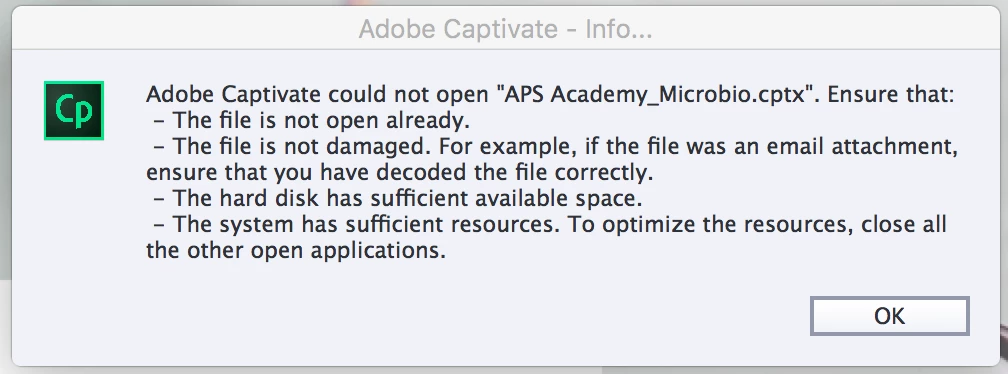Click 'Adobe Captivate could not open' message start
This screenshot has width=1008, height=374.
pyautogui.click(x=318, y=95)
